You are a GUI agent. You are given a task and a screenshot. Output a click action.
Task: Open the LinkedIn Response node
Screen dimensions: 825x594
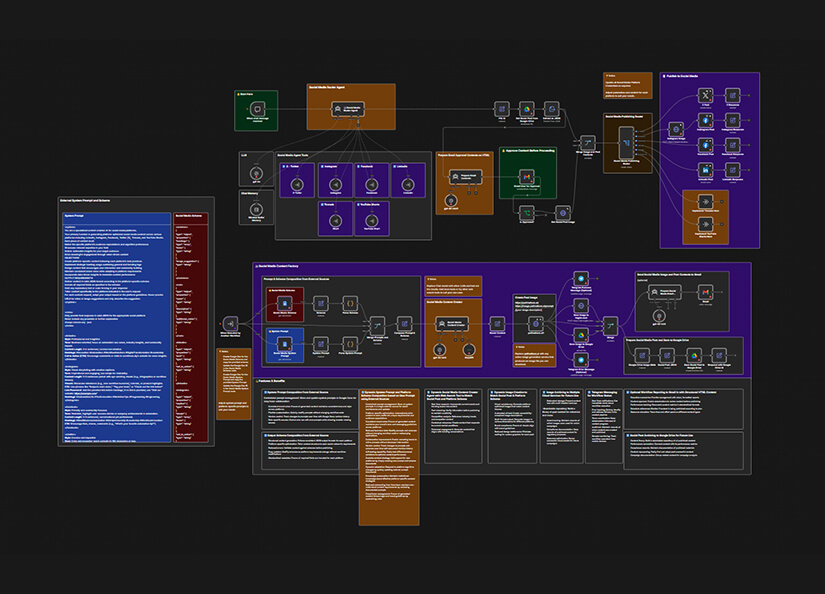[732, 170]
